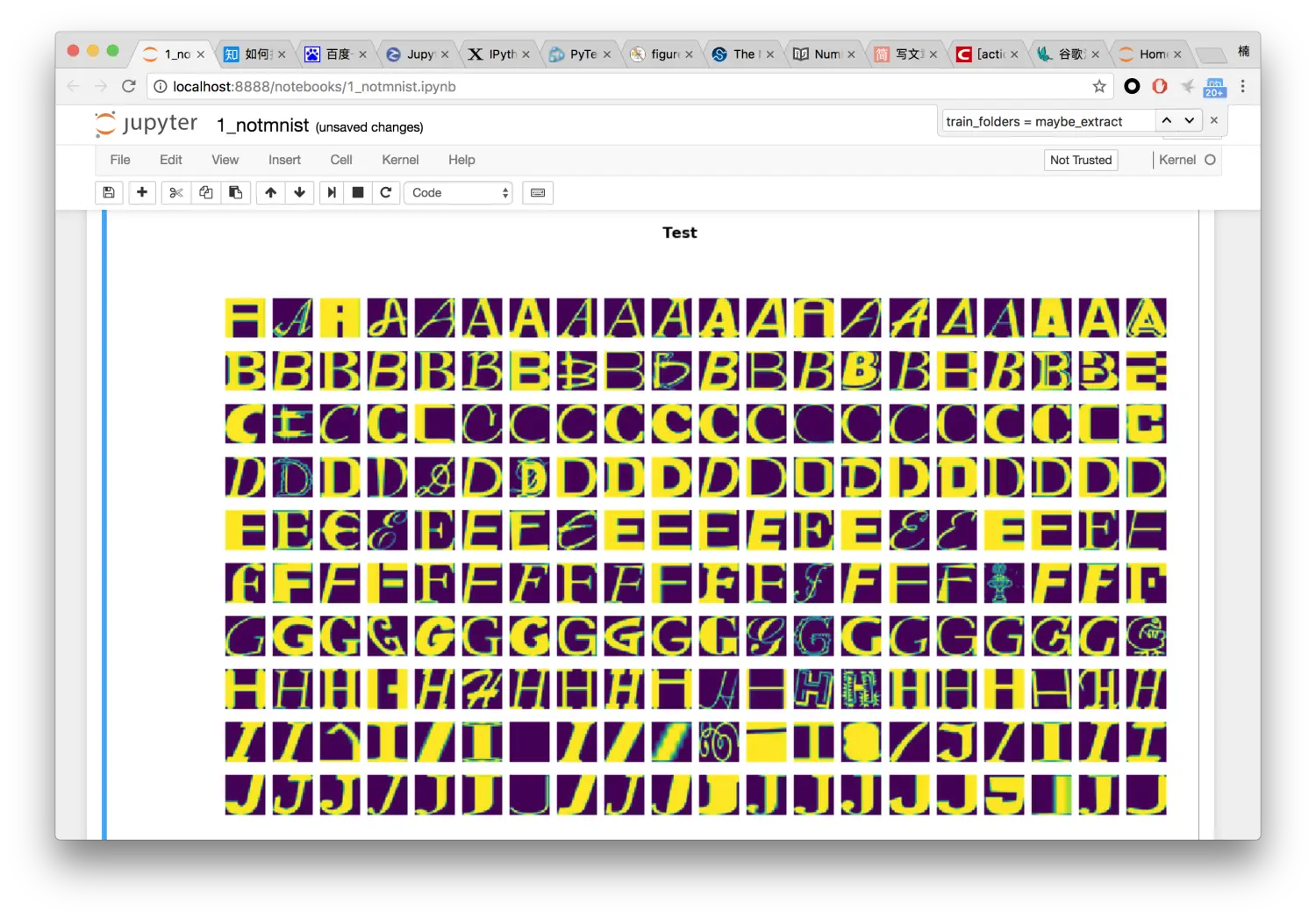Screen dimensions: 1316x919
Task: Open Chrome three-dot menu
Action: coord(1242,86)
